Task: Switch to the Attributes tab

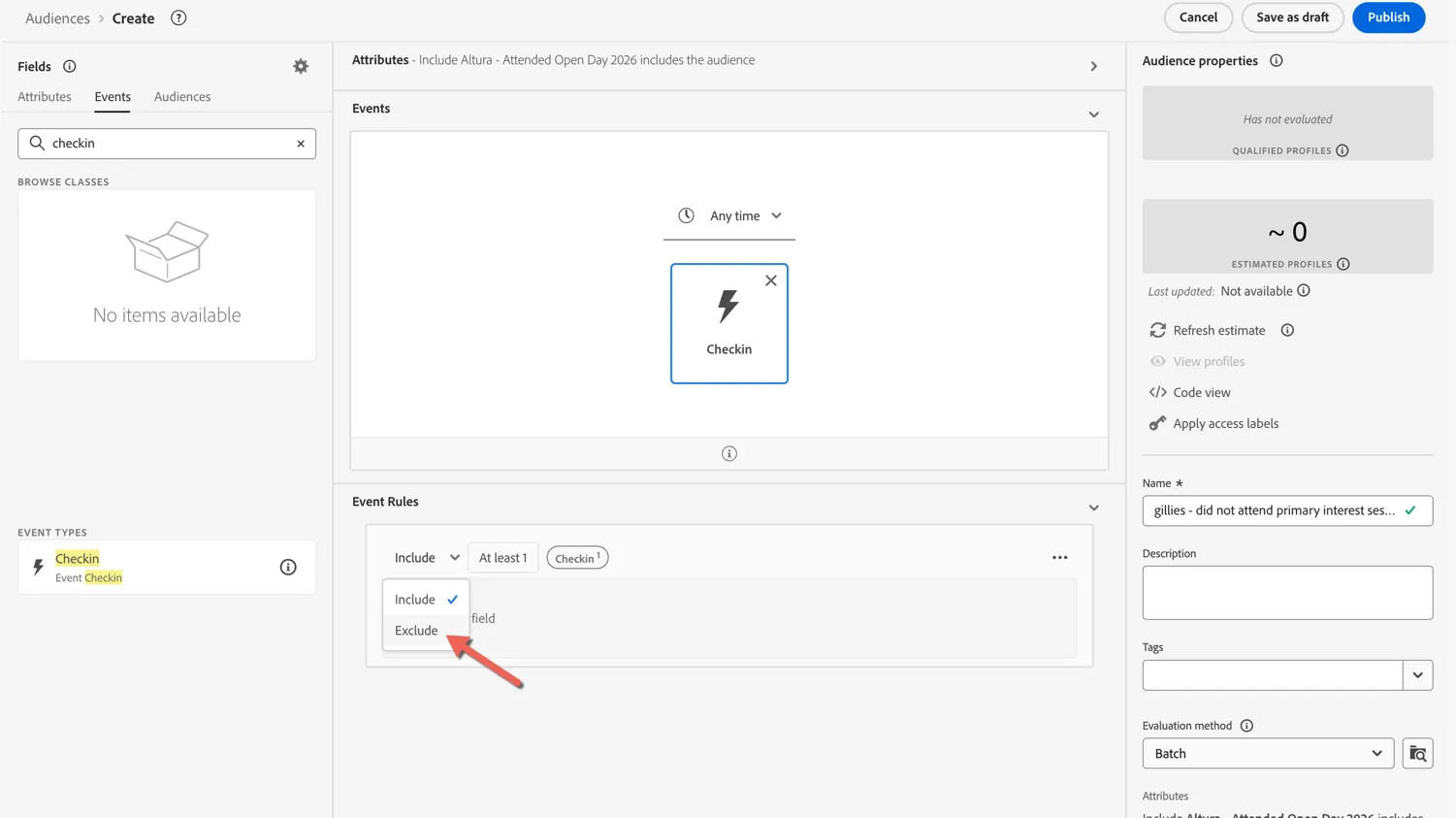Action: click(45, 97)
